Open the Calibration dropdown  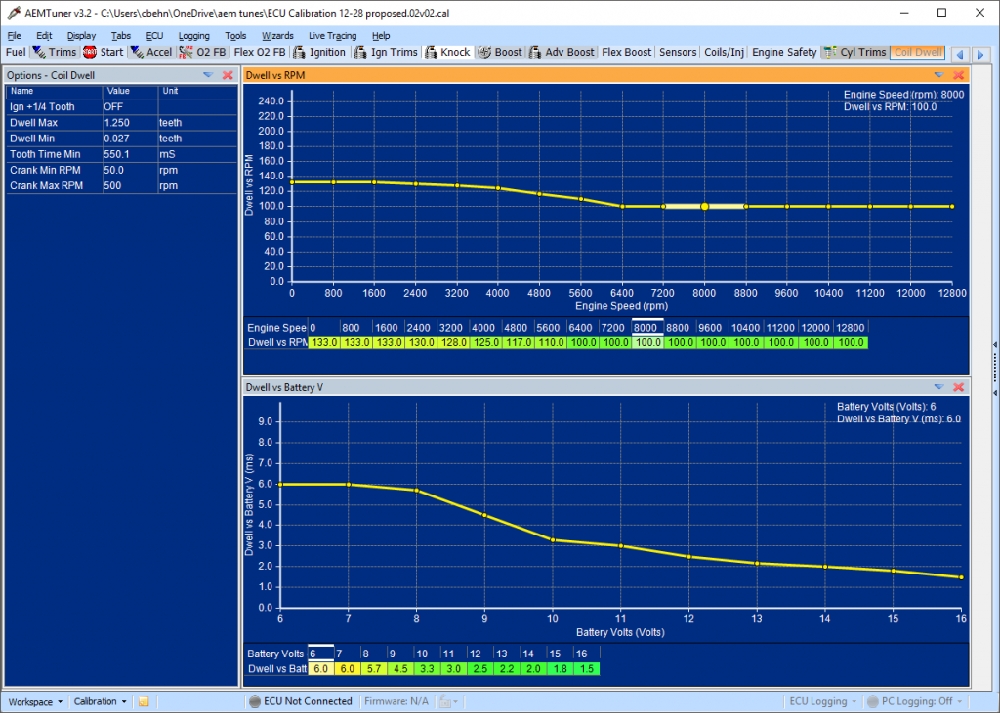100,701
